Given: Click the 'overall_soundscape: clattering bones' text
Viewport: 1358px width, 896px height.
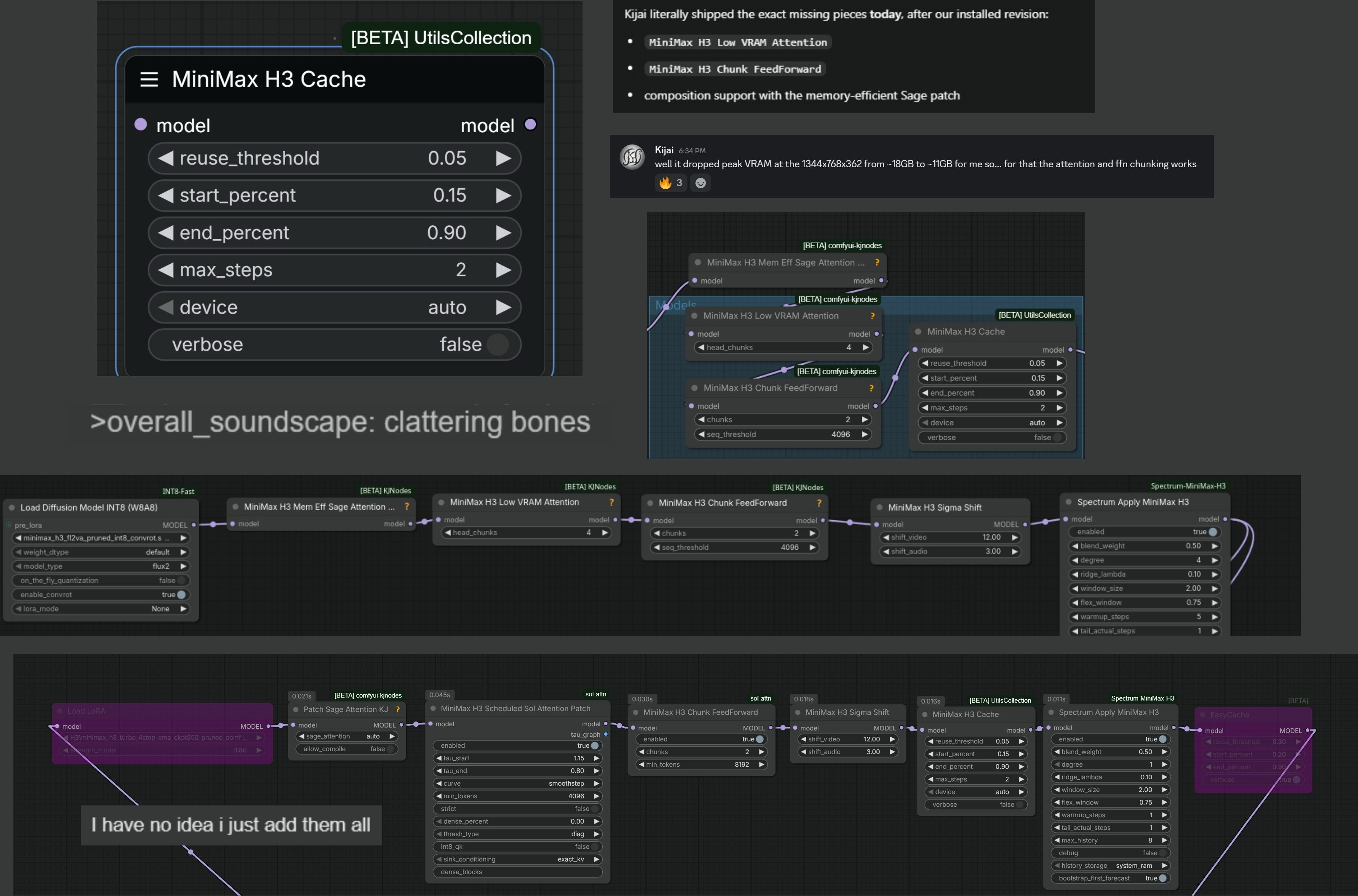Looking at the screenshot, I should [x=340, y=422].
